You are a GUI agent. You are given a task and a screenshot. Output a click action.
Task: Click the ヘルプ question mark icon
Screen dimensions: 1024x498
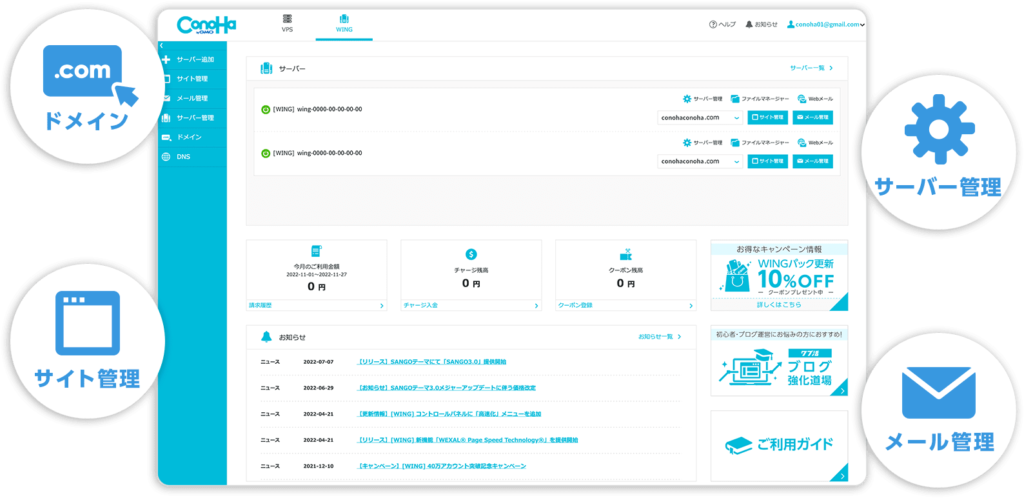tap(712, 24)
